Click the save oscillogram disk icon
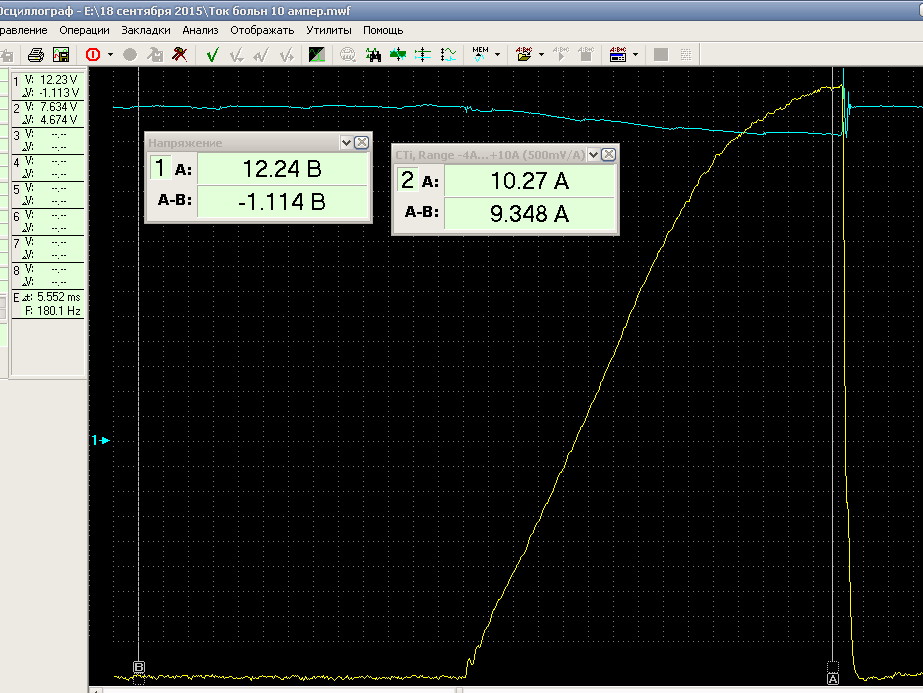 61,54
